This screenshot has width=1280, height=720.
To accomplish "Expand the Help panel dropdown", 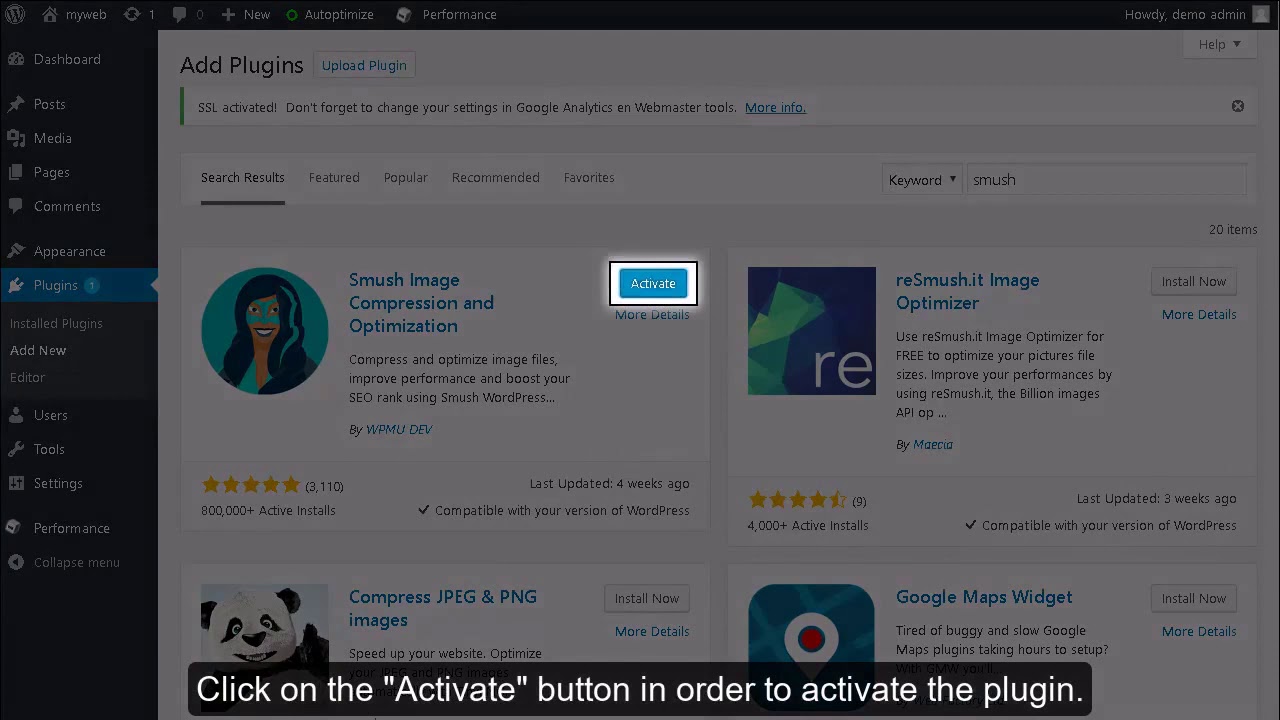I will pyautogui.click(x=1219, y=44).
